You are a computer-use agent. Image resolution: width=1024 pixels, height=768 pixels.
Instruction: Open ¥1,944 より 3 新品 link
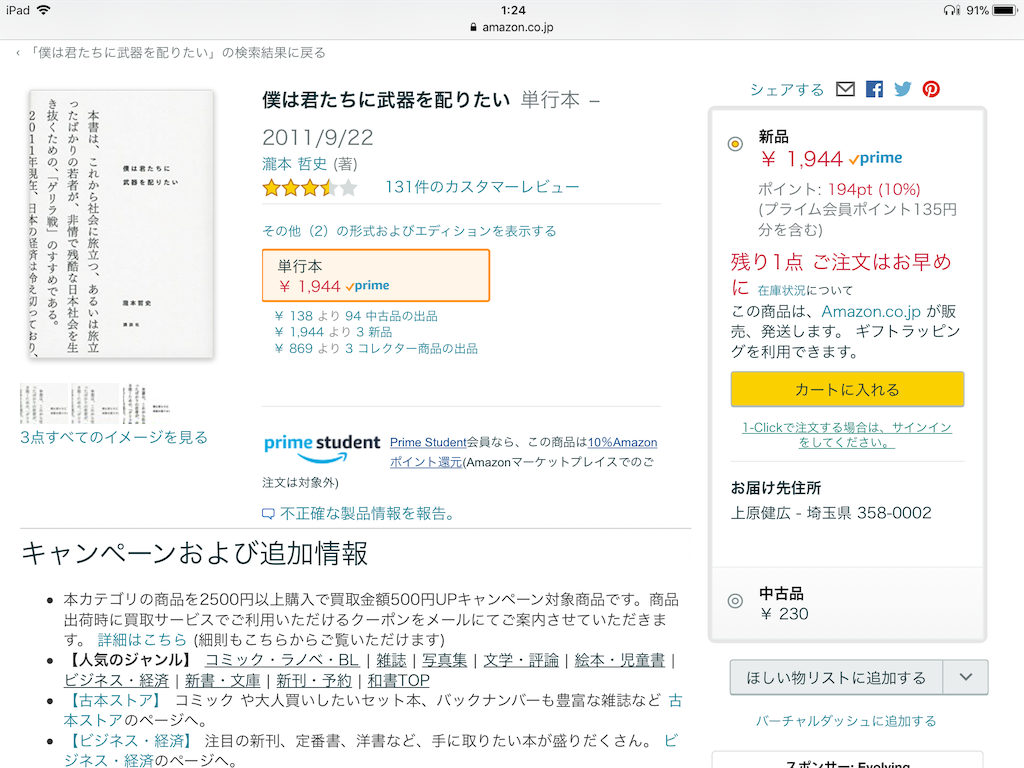(333, 332)
